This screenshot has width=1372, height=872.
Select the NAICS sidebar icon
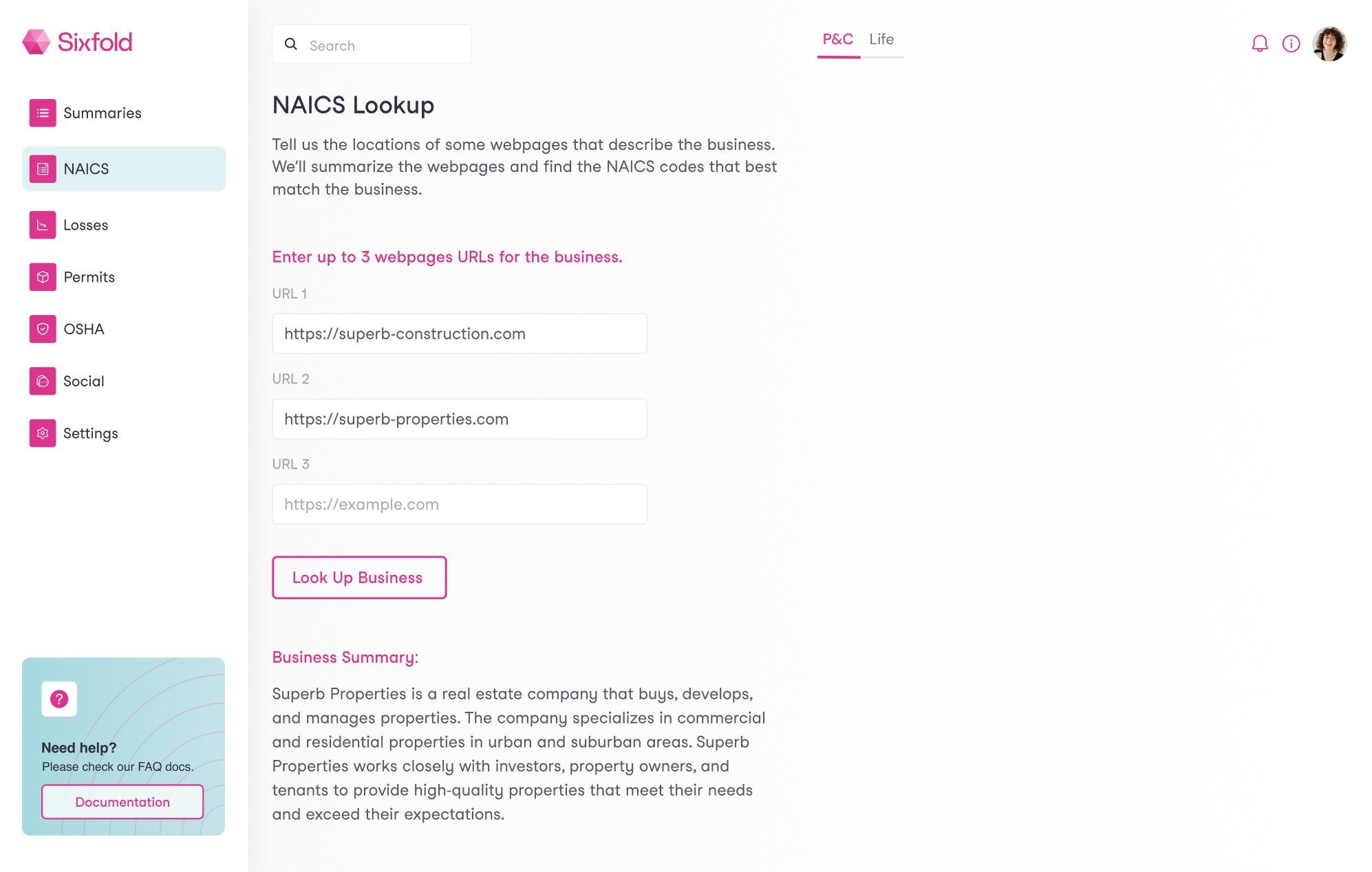43,169
